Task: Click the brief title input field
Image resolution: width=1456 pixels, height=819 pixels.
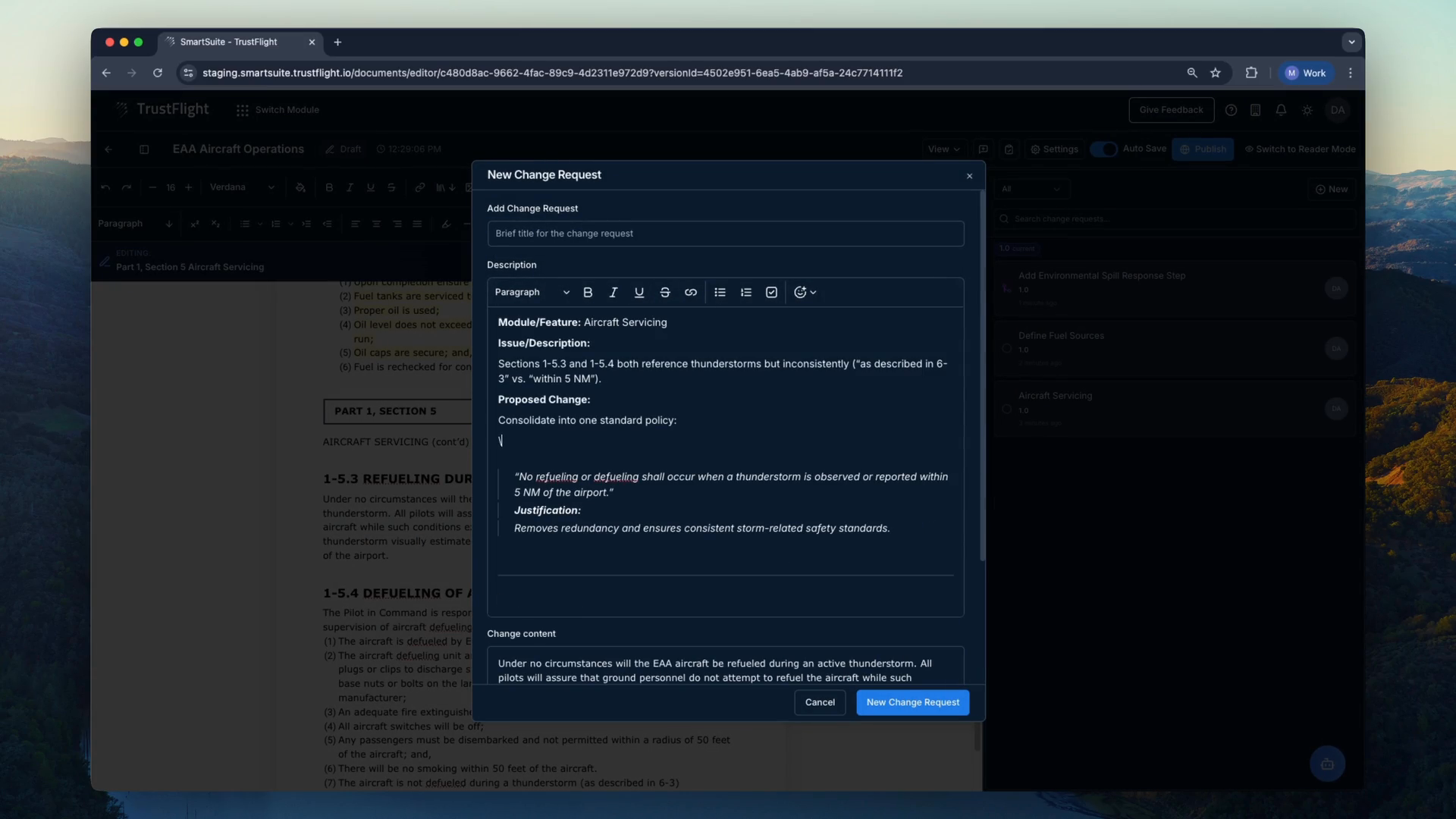Action: (725, 234)
